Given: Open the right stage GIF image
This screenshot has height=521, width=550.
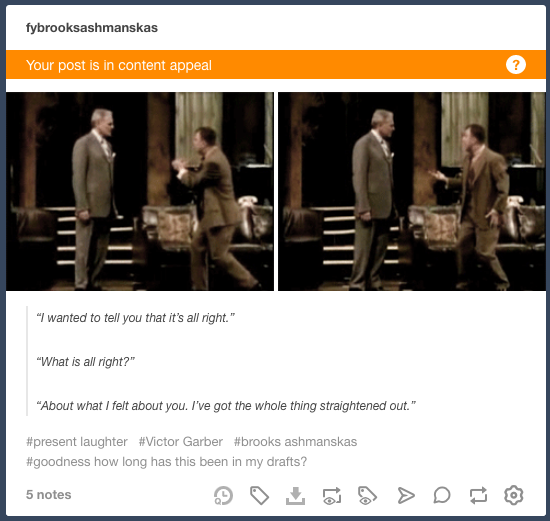Looking at the screenshot, I should pyautogui.click(x=412, y=192).
